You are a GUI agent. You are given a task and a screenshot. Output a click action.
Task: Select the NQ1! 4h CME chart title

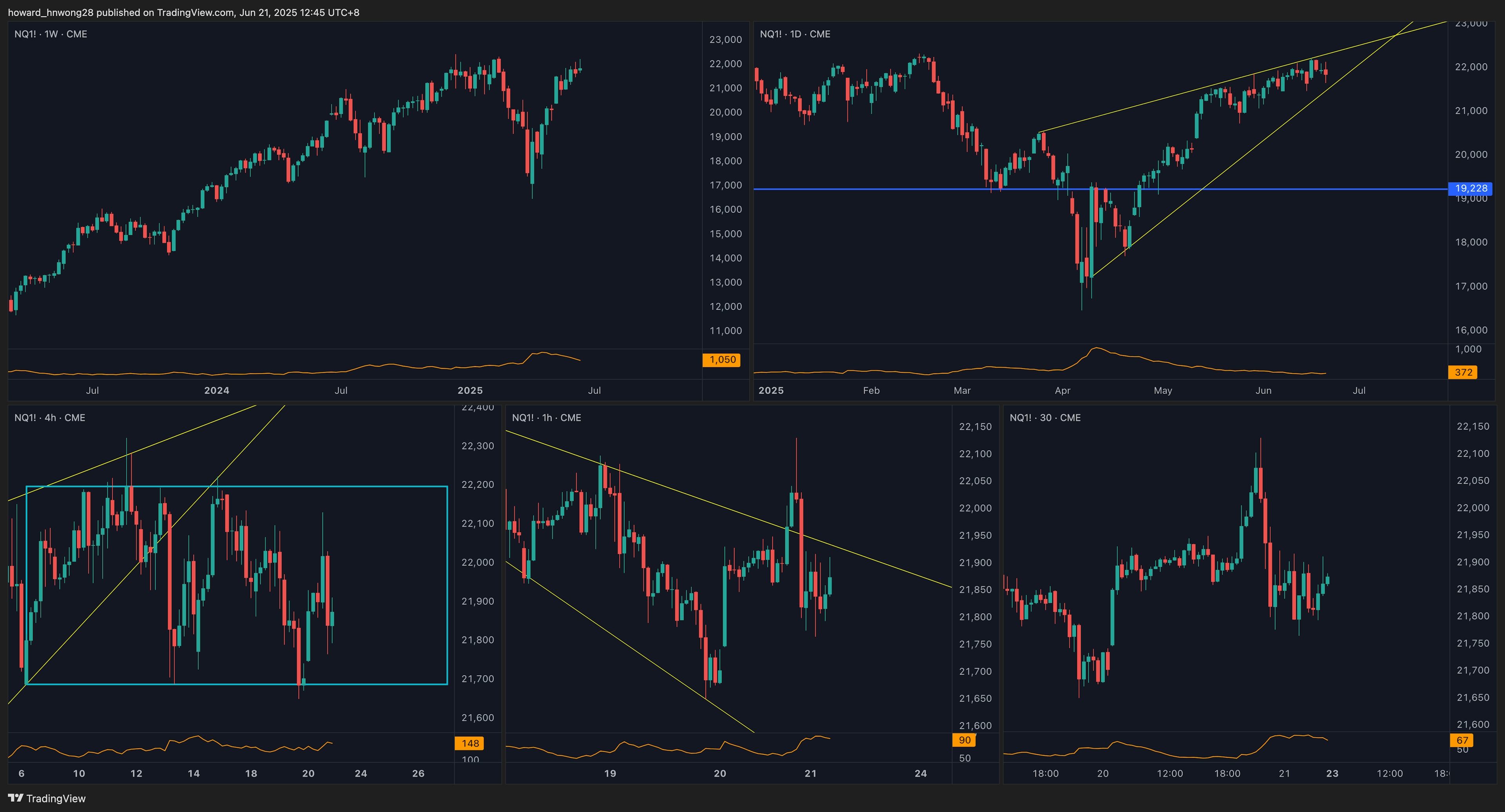(x=50, y=418)
